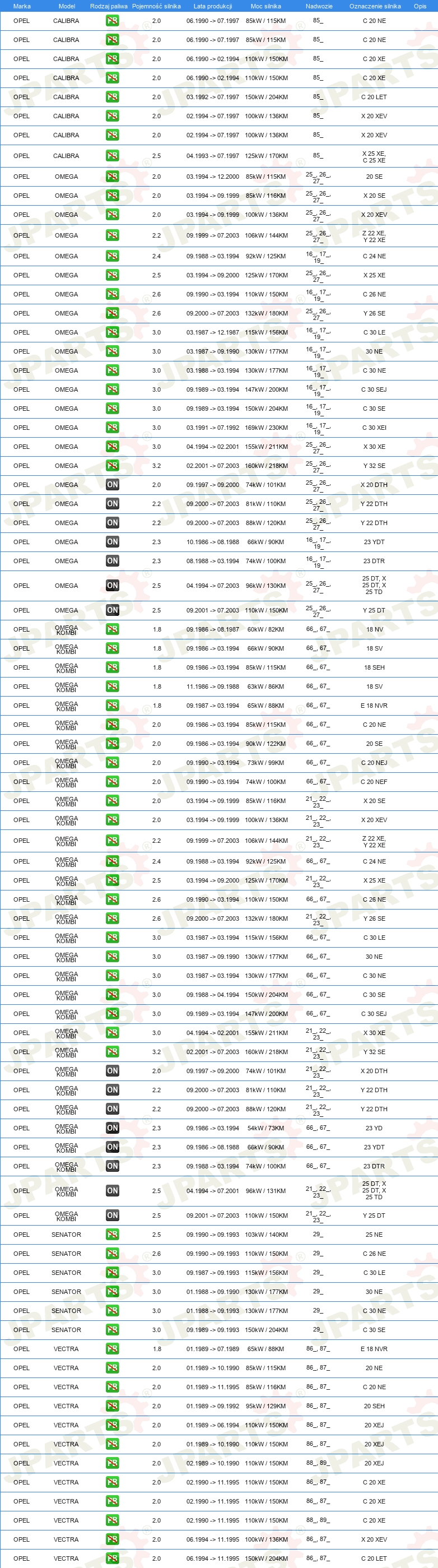Click the Rodzaj paliwa column header

[x=109, y=6]
